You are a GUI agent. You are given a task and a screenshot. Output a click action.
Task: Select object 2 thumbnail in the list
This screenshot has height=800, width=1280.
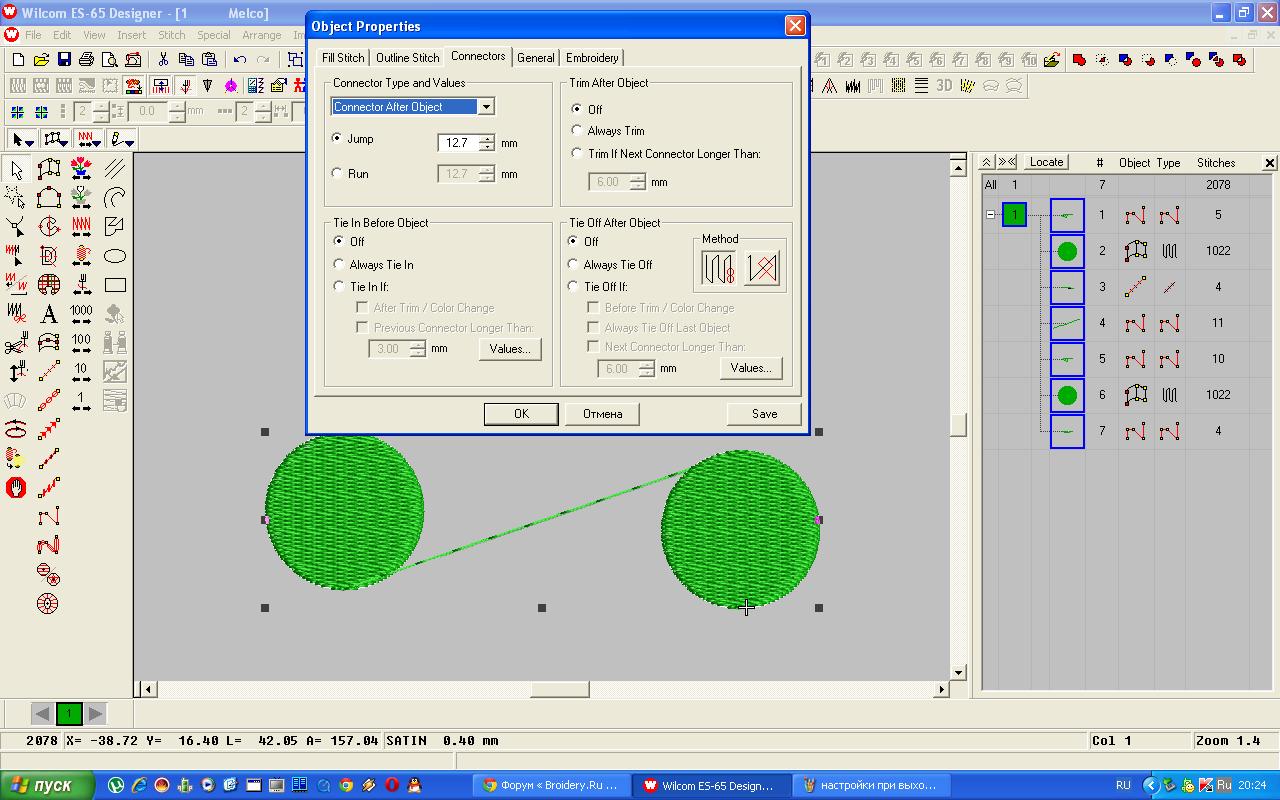[1067, 251]
